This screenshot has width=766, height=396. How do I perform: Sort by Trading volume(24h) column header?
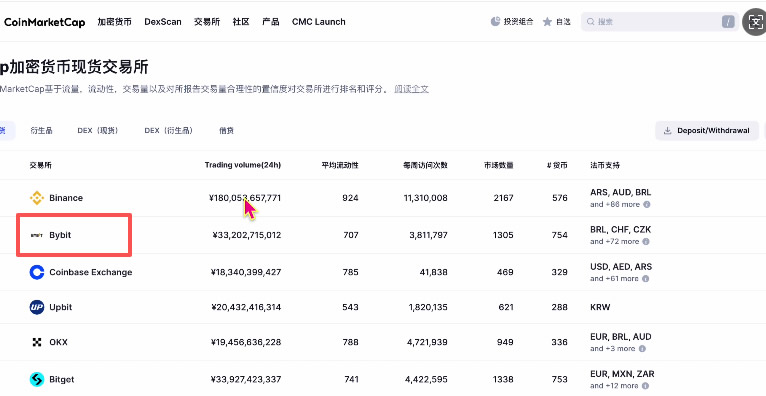click(x=243, y=165)
